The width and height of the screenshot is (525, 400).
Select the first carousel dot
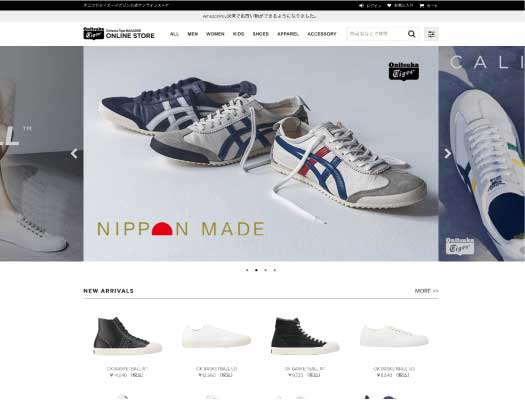(247, 270)
